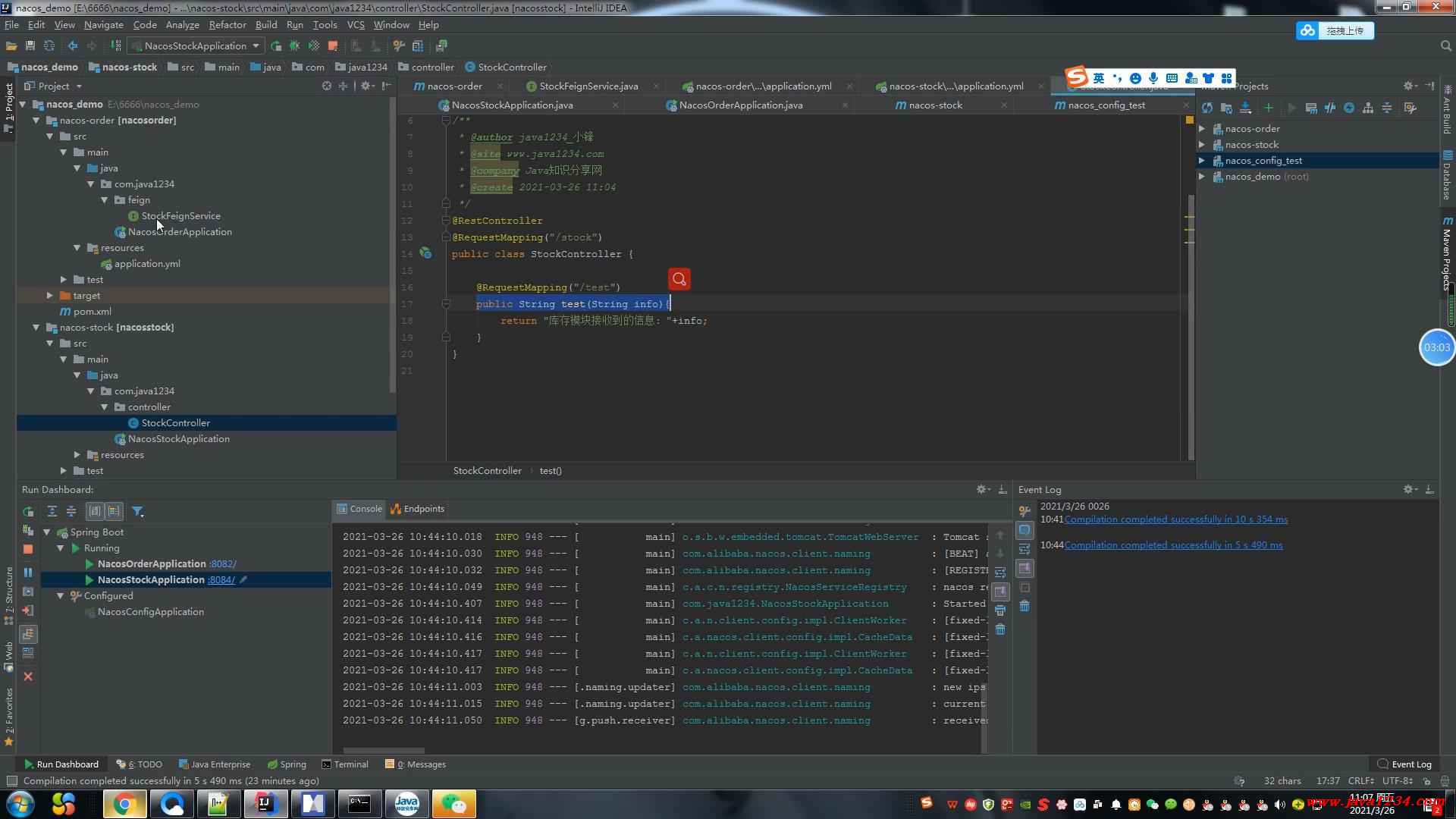Click the Synchronize toolbar icon

[x=49, y=46]
